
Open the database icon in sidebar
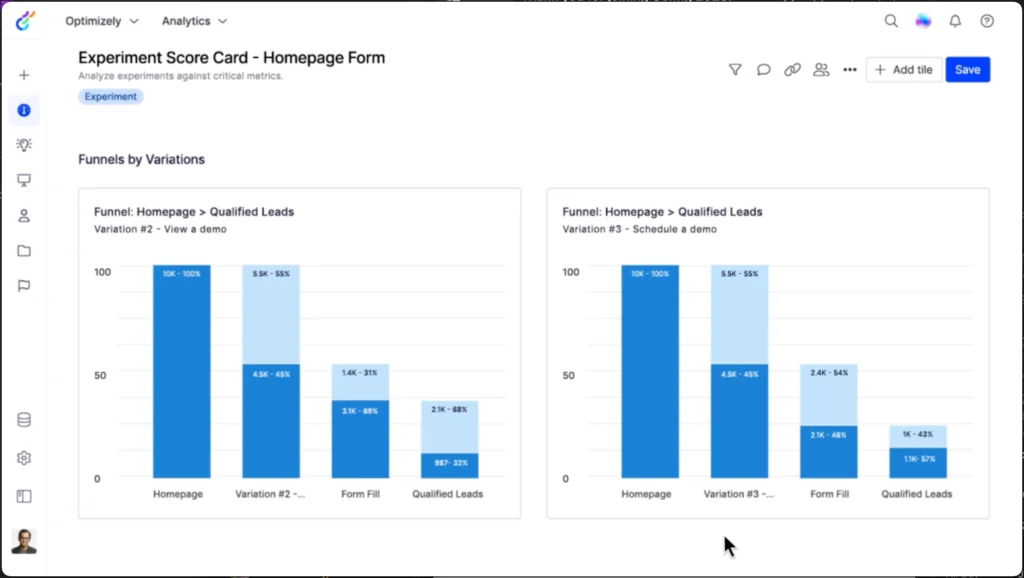24,420
